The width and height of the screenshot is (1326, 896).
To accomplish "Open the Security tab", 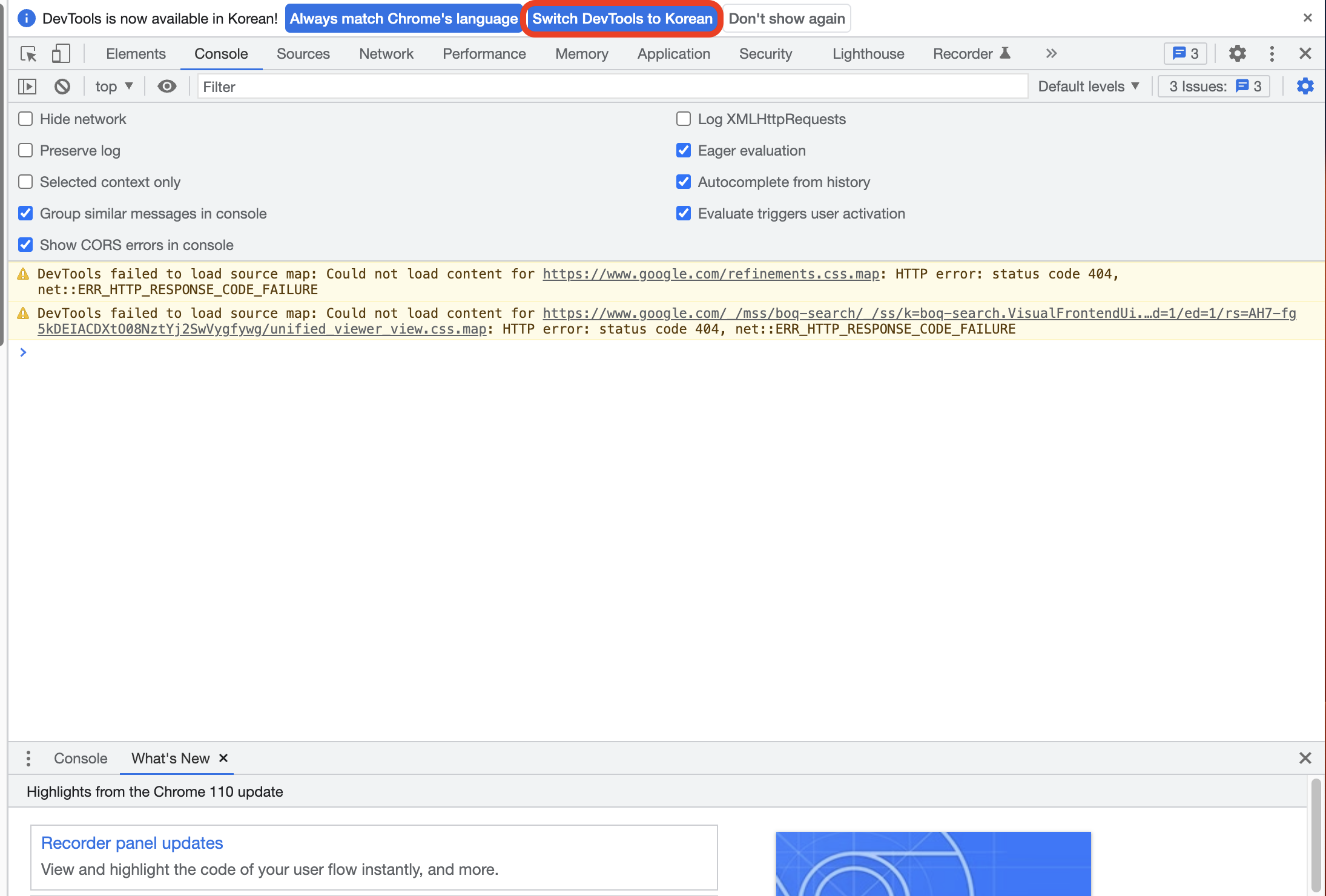I will tap(766, 54).
